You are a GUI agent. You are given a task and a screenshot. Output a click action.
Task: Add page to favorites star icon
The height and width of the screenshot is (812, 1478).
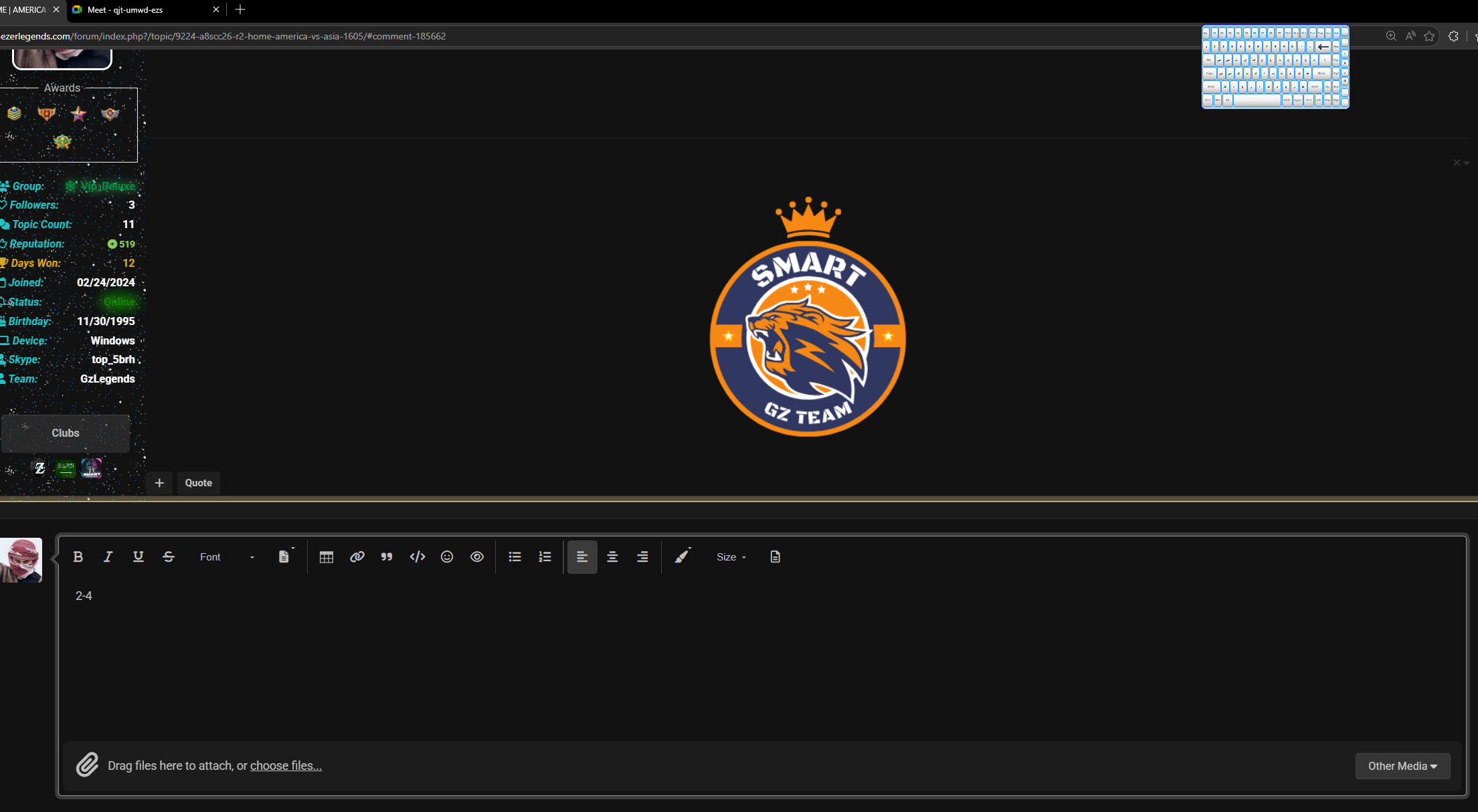[x=1429, y=36]
